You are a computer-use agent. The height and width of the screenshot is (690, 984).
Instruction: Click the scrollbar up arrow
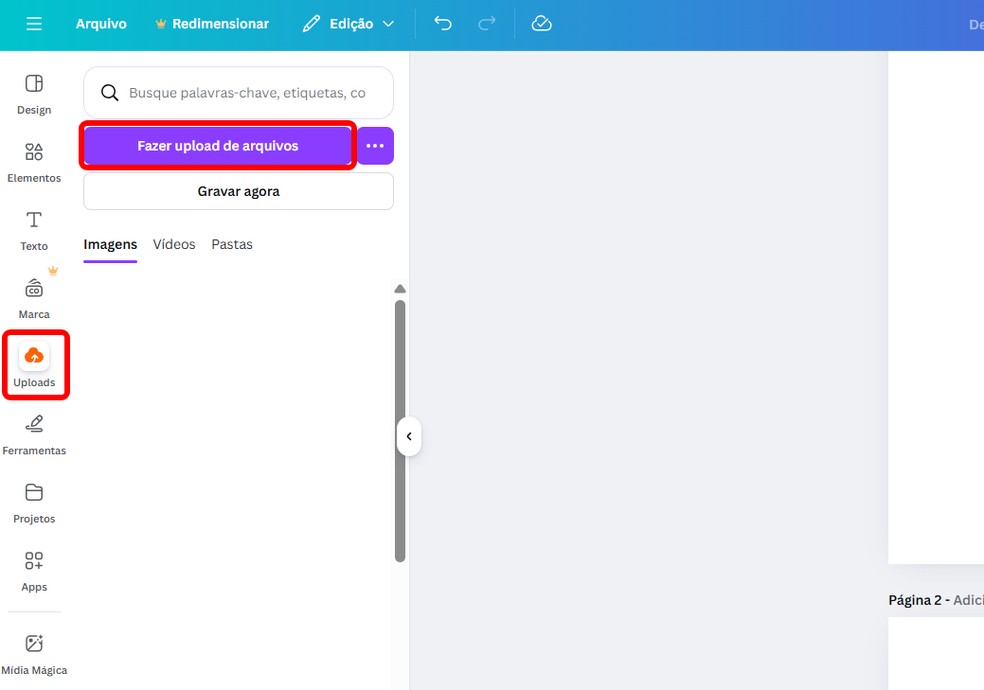pyautogui.click(x=400, y=289)
